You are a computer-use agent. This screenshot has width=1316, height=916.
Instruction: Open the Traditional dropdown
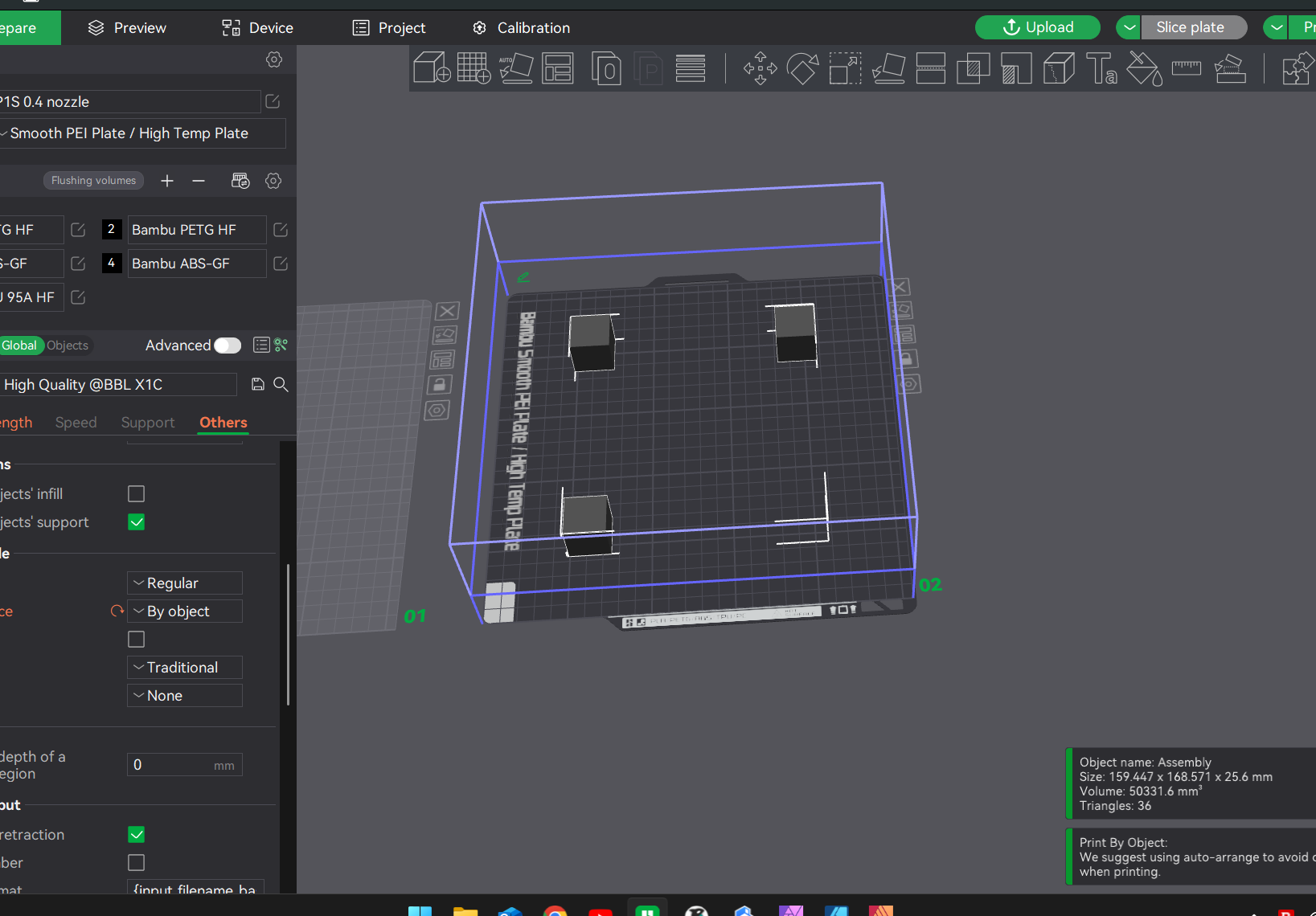[185, 668]
